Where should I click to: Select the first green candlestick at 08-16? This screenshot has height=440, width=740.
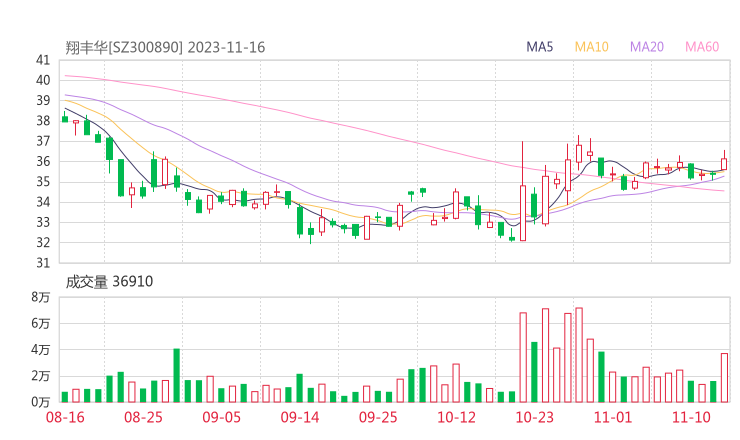click(x=65, y=118)
